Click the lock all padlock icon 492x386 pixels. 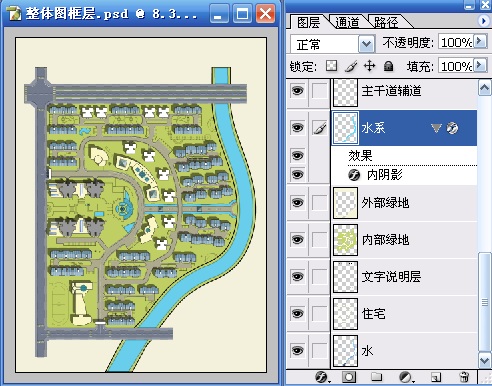[x=388, y=66]
